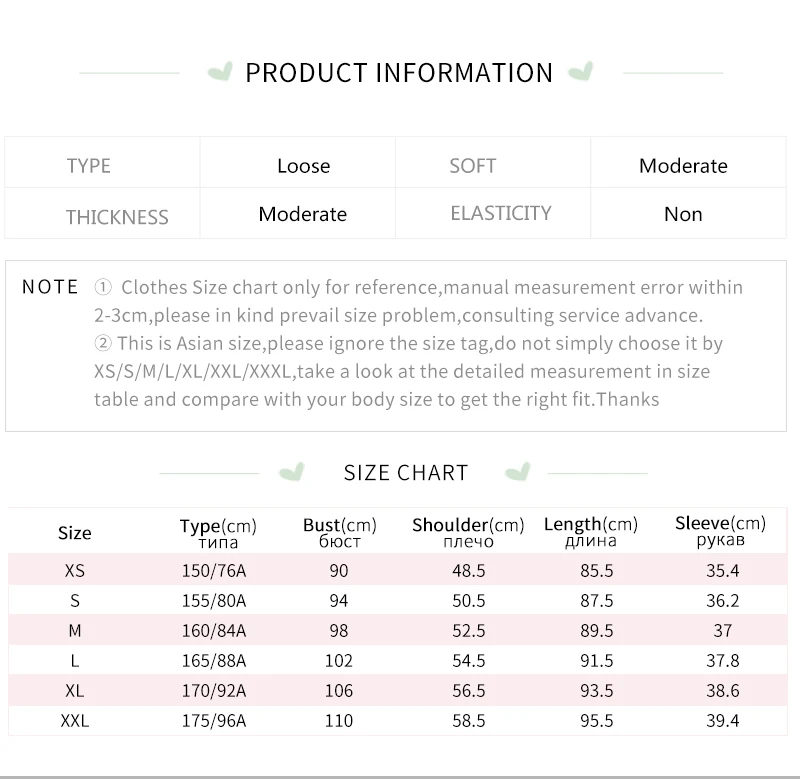Screen dimensions: 800x779
Task: Select the Loose value cell
Action: pyautogui.click(x=303, y=166)
